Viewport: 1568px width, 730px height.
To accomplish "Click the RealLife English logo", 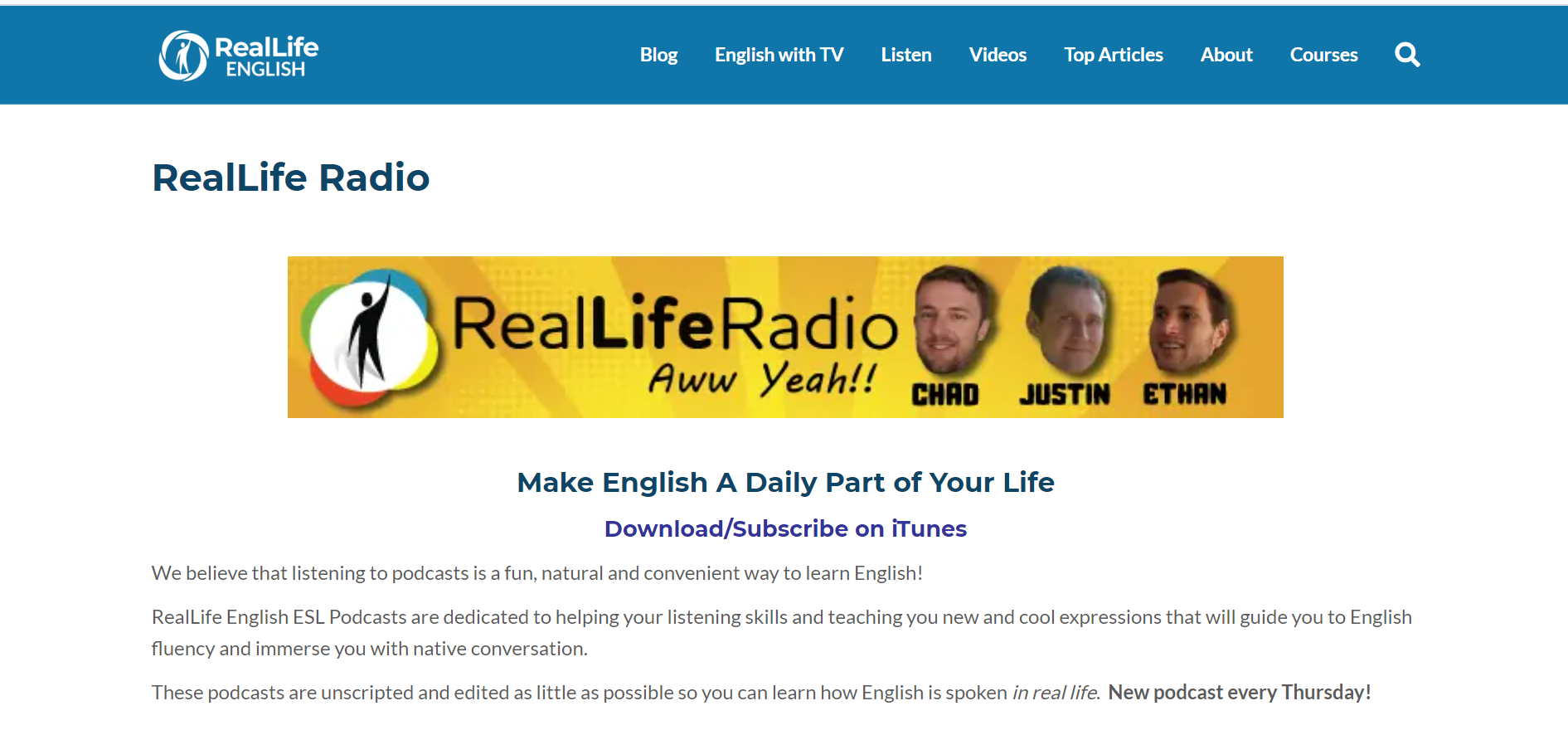I will (x=239, y=56).
